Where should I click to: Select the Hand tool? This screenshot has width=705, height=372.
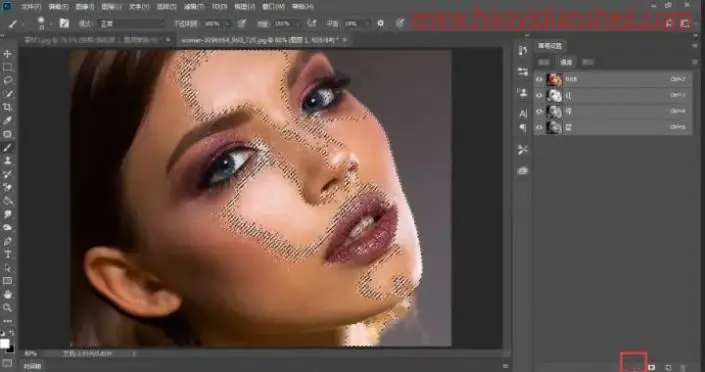(x=8, y=295)
